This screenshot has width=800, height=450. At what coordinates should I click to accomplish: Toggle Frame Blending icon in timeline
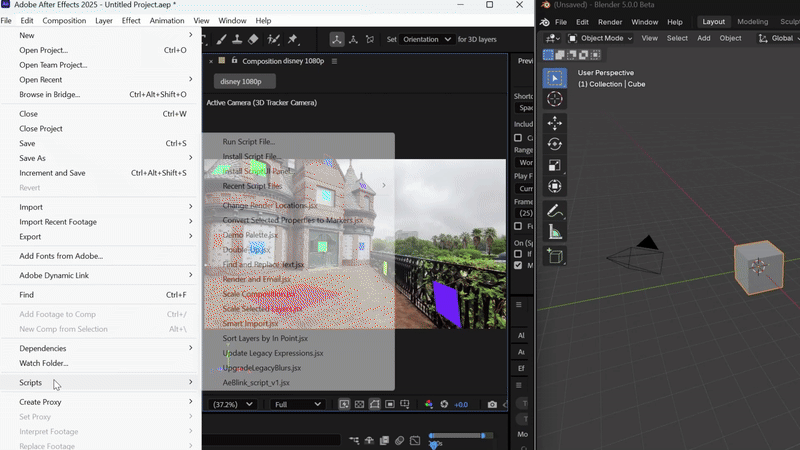(384, 440)
